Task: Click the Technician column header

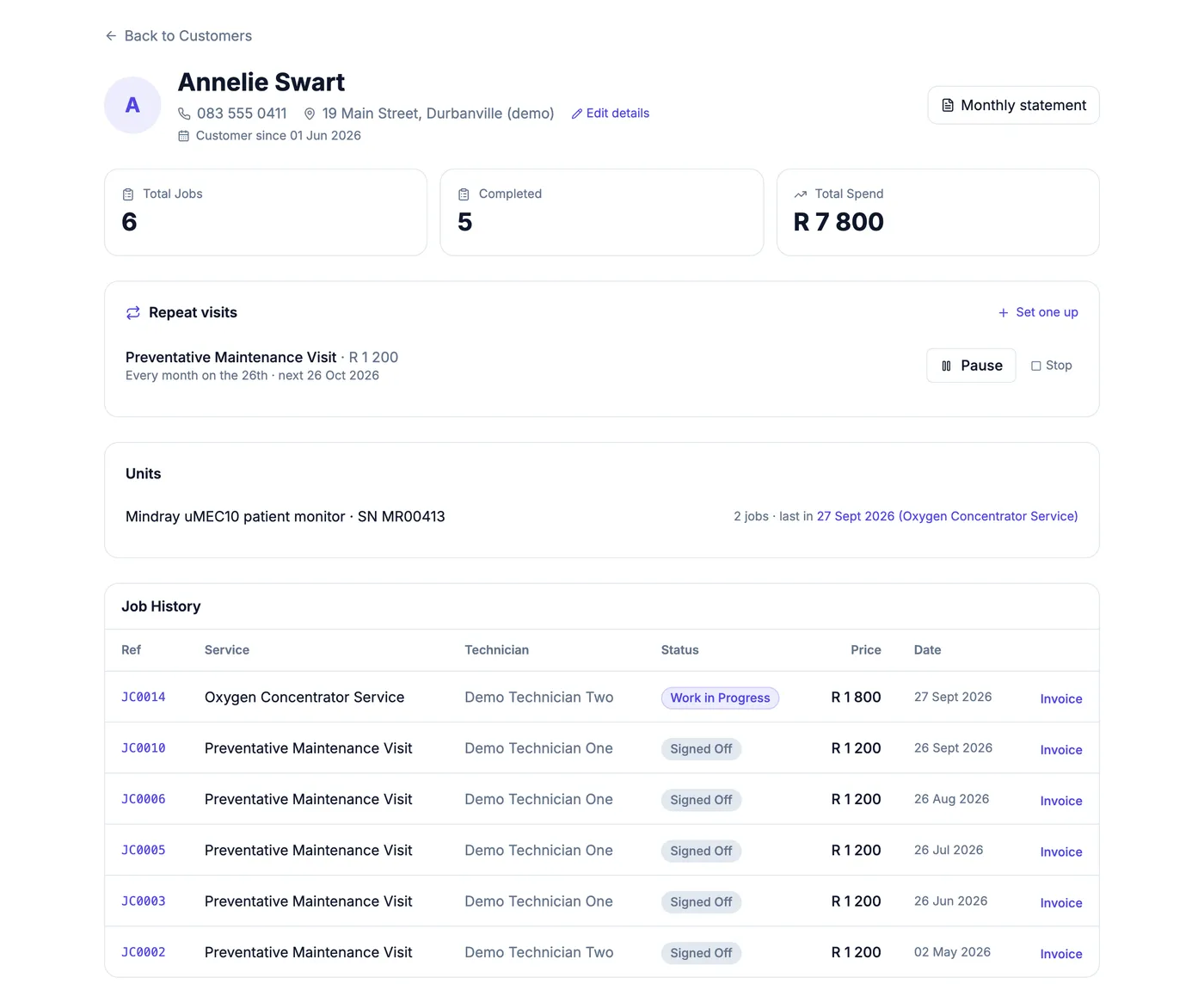Action: click(496, 650)
